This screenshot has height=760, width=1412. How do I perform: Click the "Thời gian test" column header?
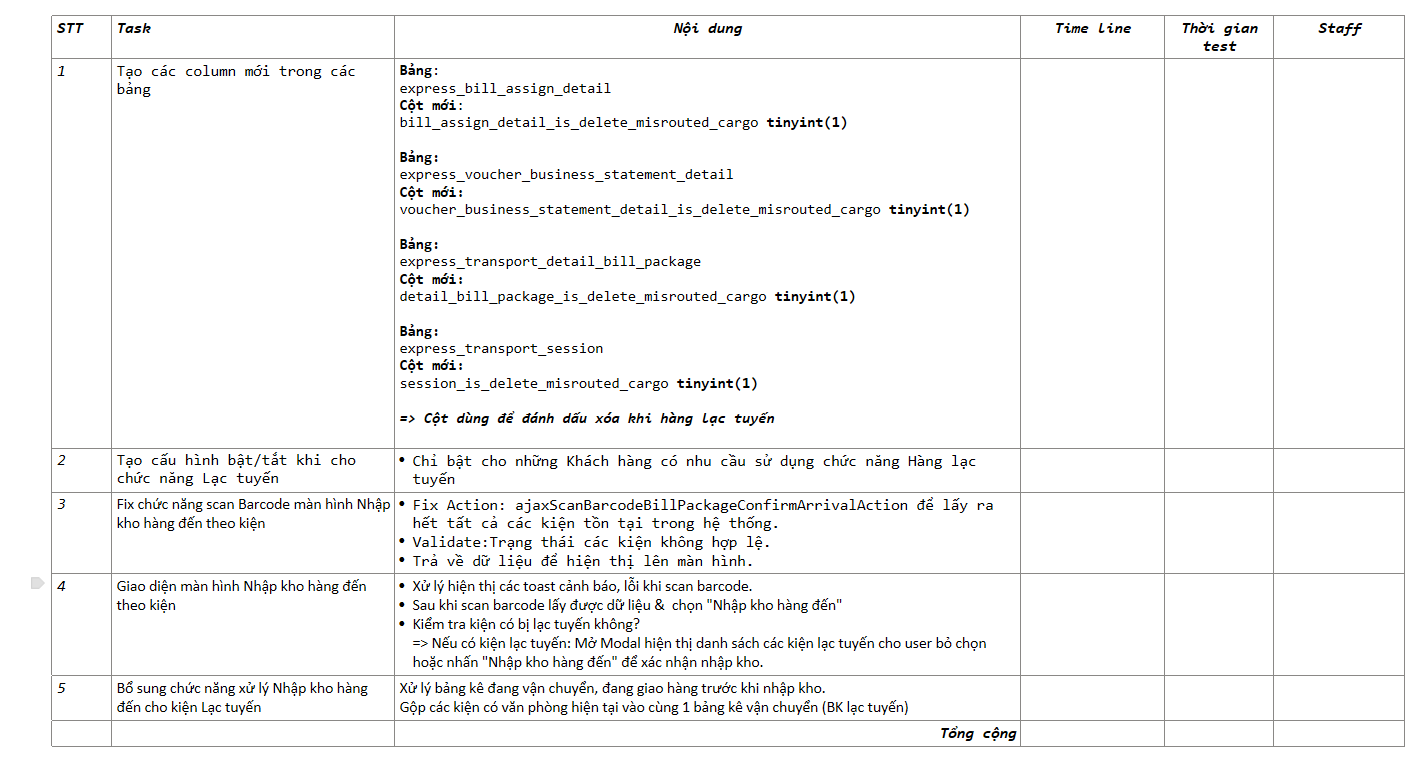[x=1219, y=37]
